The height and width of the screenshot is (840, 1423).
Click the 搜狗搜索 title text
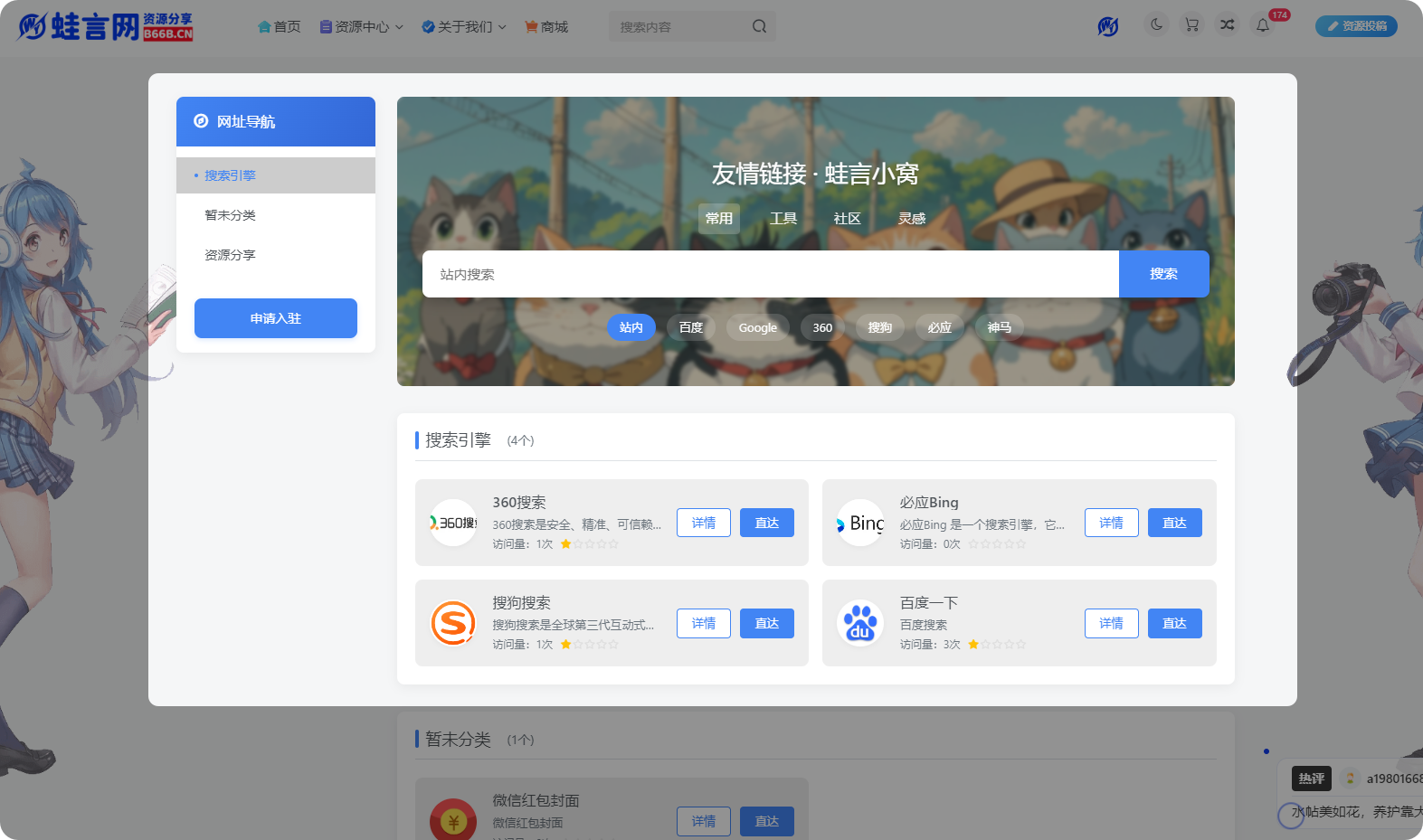pyautogui.click(x=521, y=603)
